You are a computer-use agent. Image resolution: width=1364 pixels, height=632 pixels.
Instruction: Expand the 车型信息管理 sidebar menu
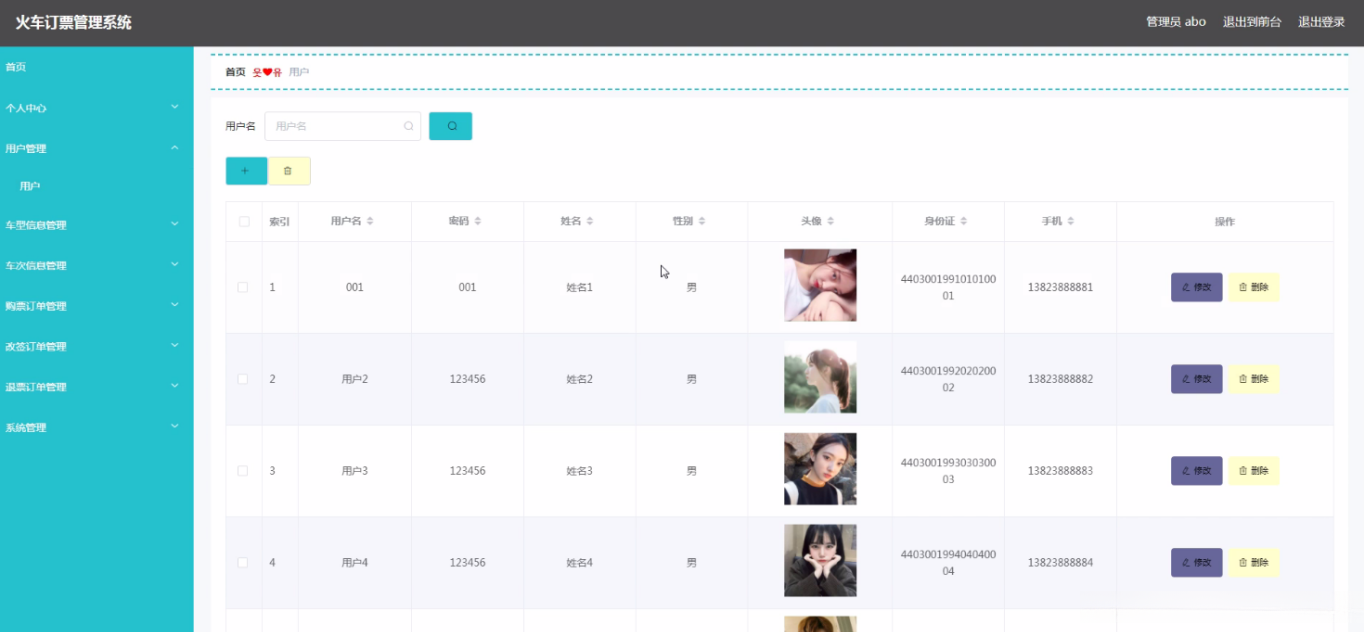[97, 225]
